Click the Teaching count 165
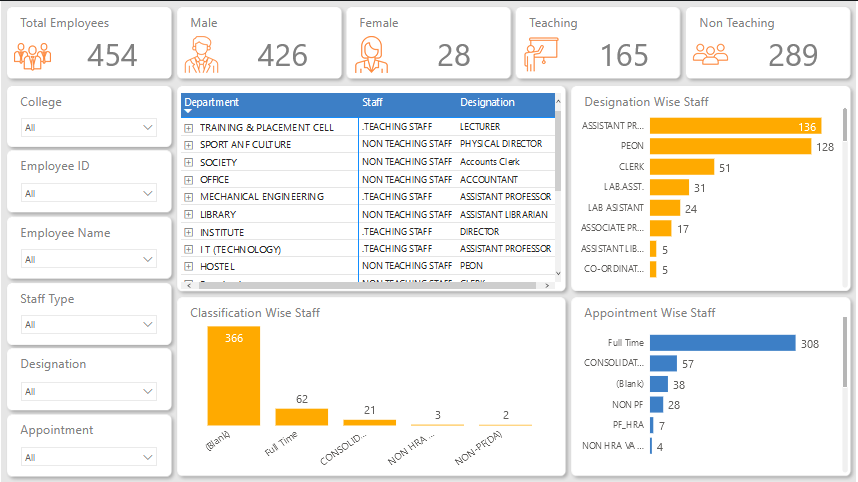This screenshot has width=858, height=482. coord(624,55)
